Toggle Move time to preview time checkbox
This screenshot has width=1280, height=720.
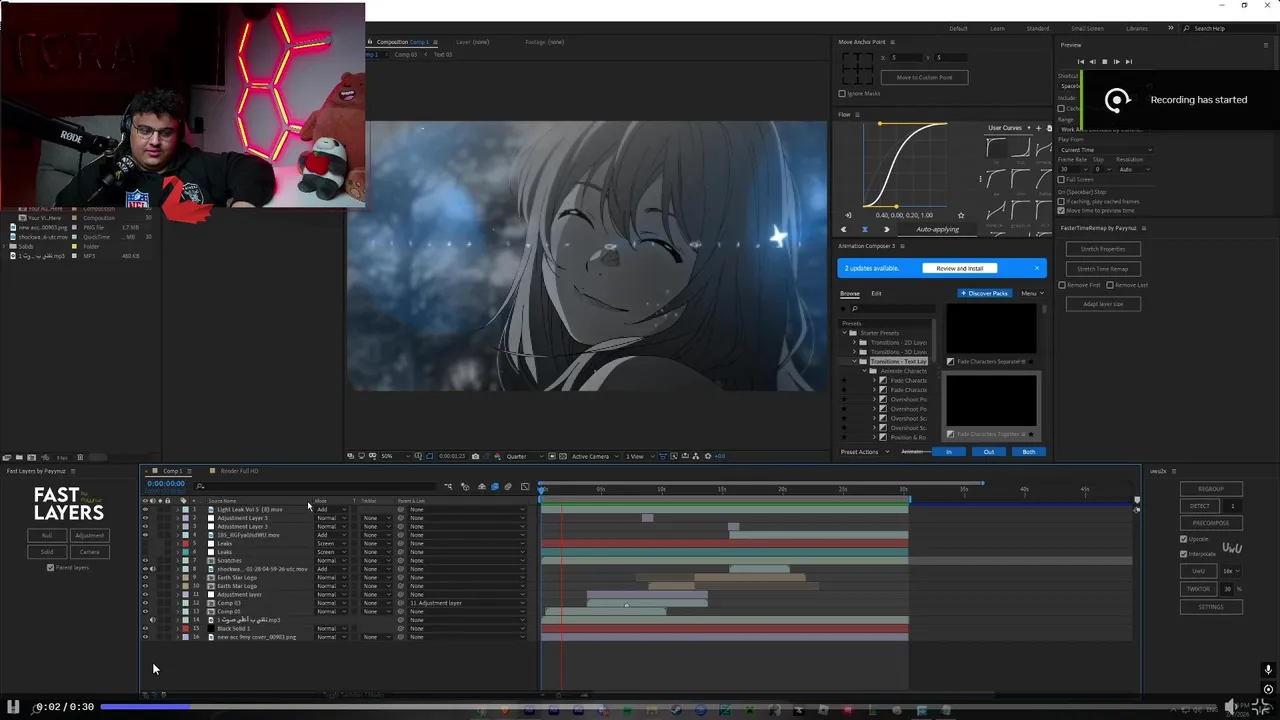(x=1061, y=211)
